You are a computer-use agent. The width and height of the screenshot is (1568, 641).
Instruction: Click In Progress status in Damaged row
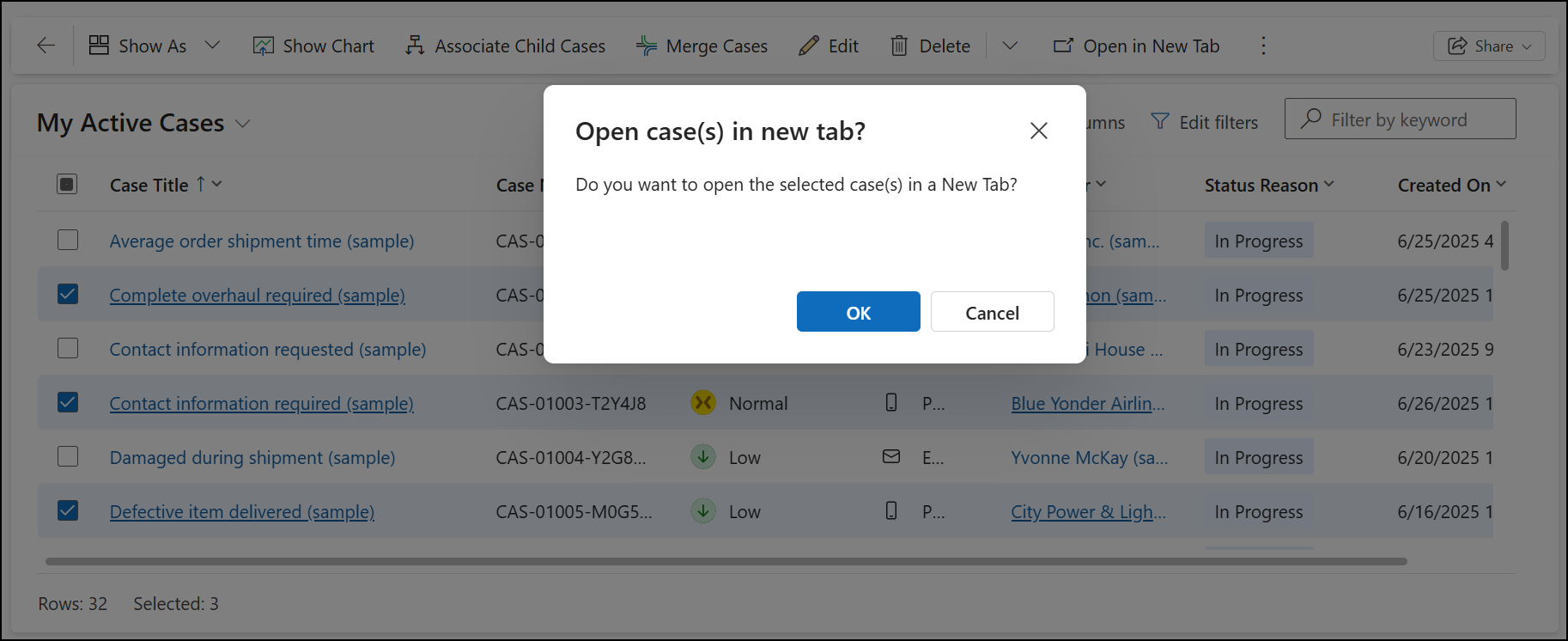[1259, 457]
